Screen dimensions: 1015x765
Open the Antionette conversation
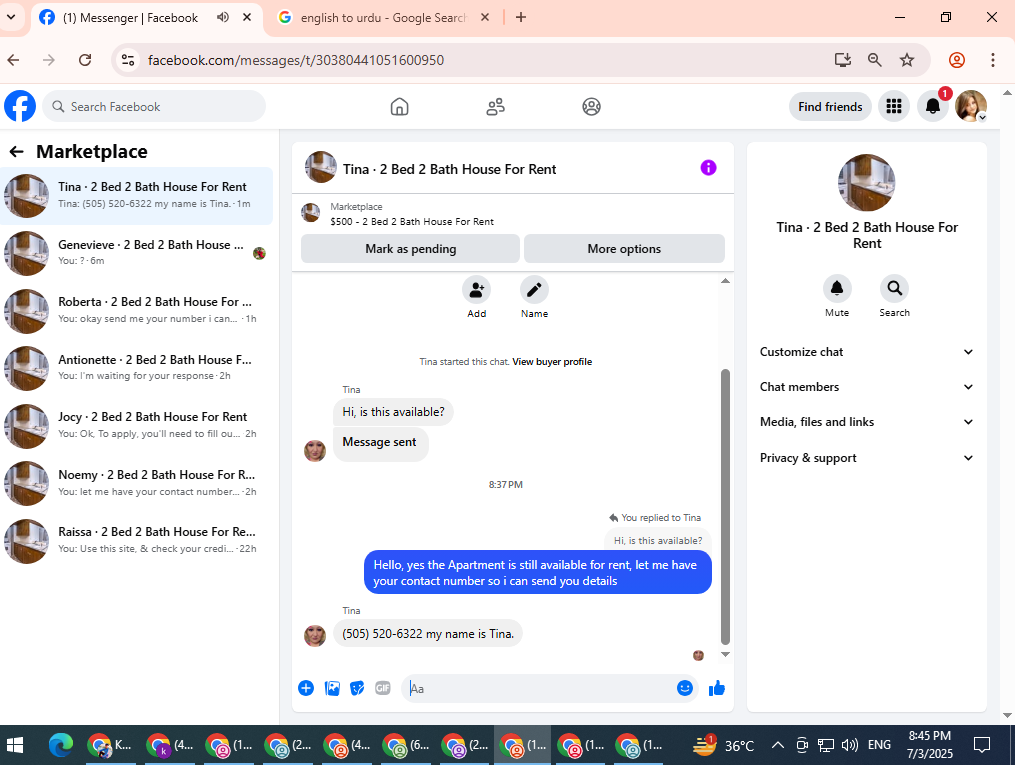click(137, 368)
